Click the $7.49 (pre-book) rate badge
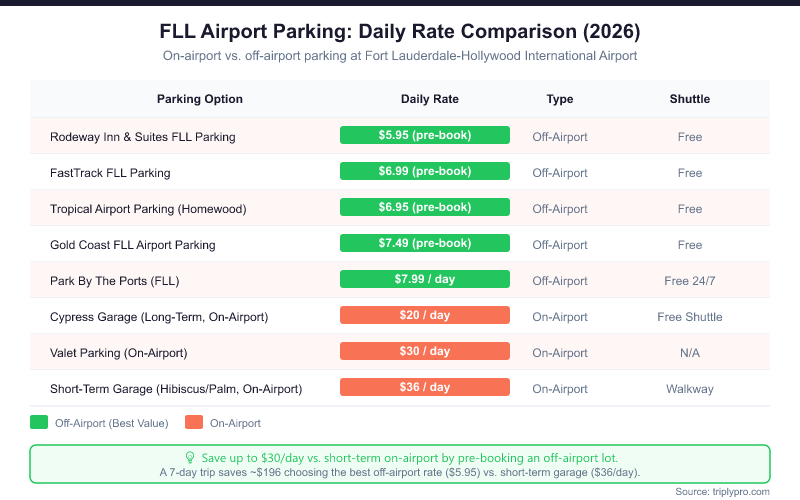Screen dimensions: 800x500 tap(425, 243)
